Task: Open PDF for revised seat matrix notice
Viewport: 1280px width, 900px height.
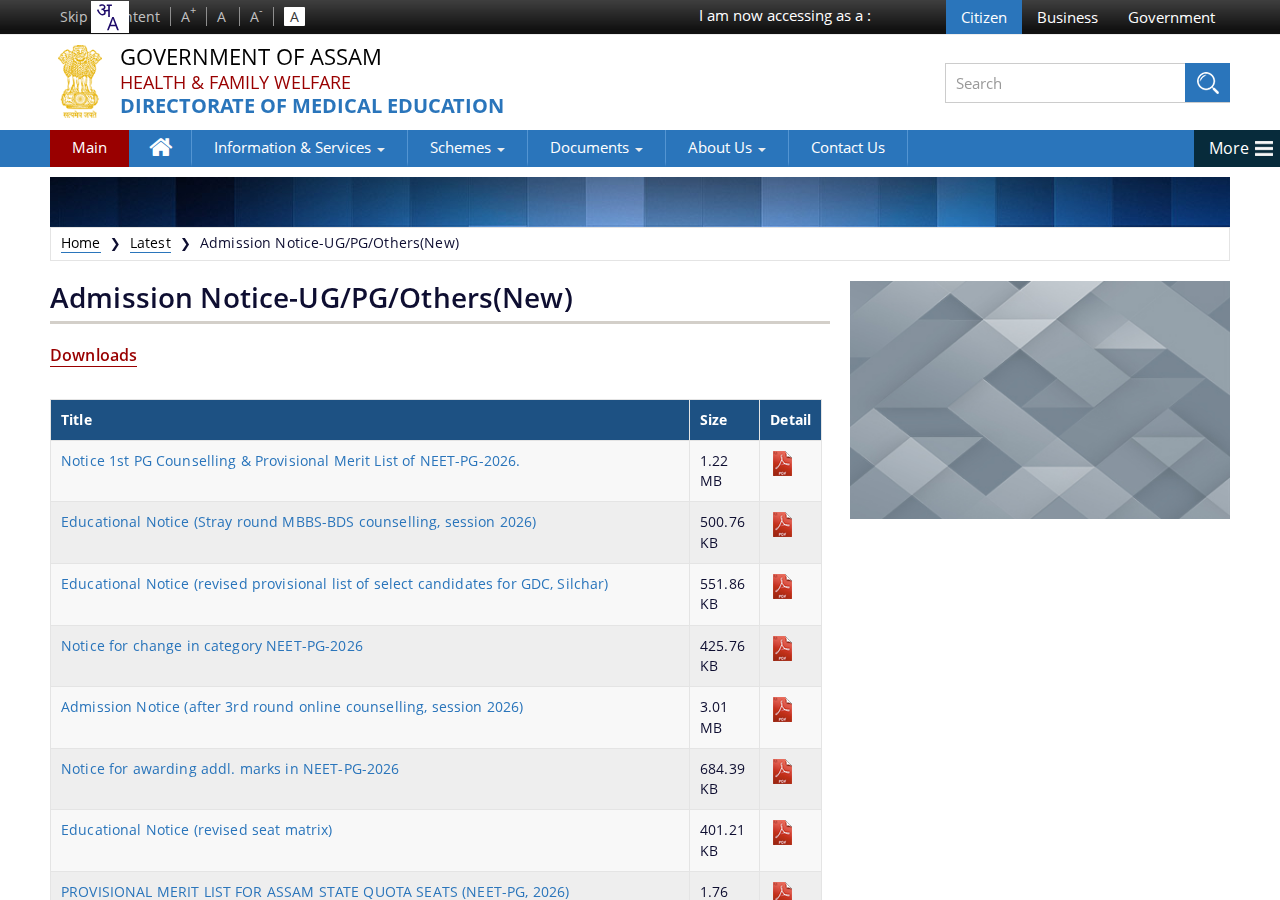Action: (782, 833)
